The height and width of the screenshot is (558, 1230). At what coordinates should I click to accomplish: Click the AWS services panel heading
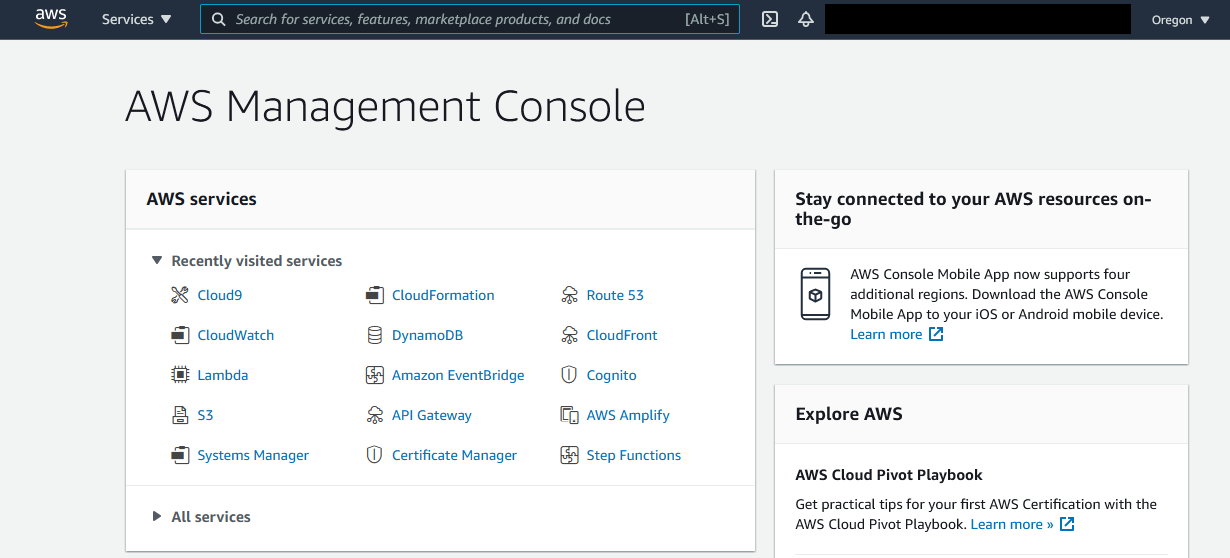pos(202,199)
